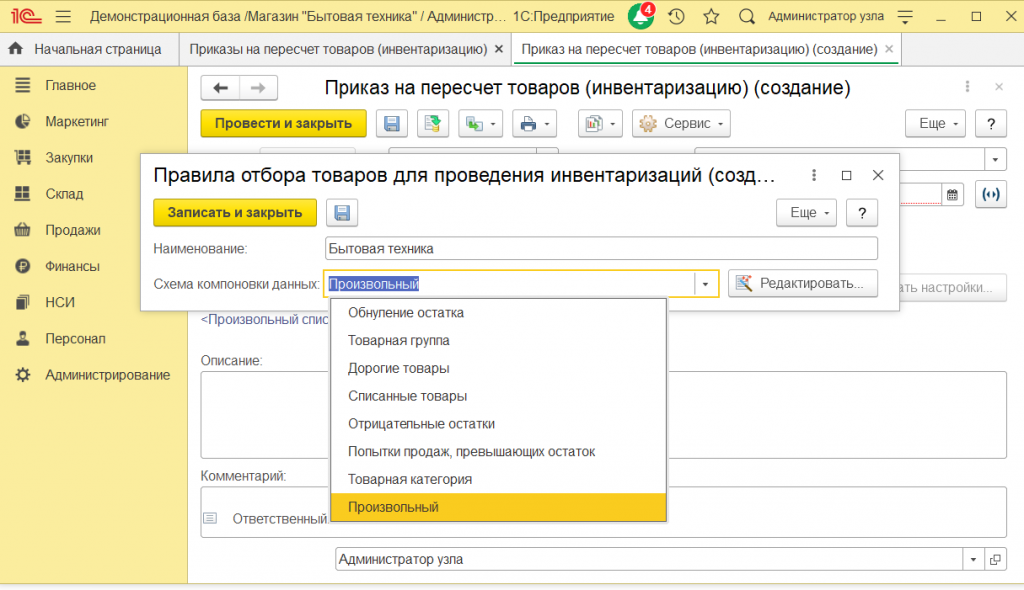Open help in the selection rules dialog
The width and height of the screenshot is (1024, 590).
[x=862, y=213]
